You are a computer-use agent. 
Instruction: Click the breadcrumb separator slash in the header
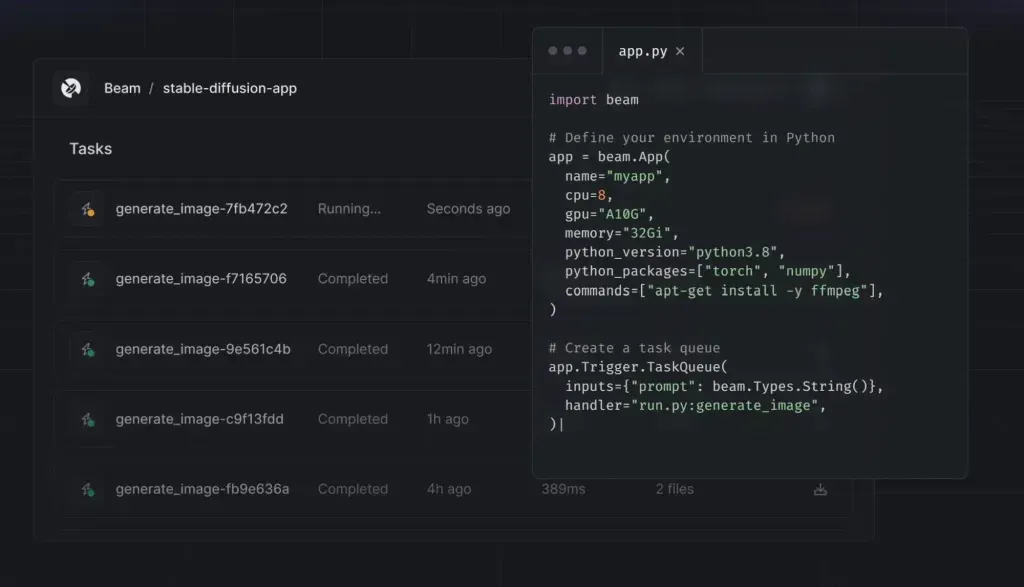[x=153, y=88]
